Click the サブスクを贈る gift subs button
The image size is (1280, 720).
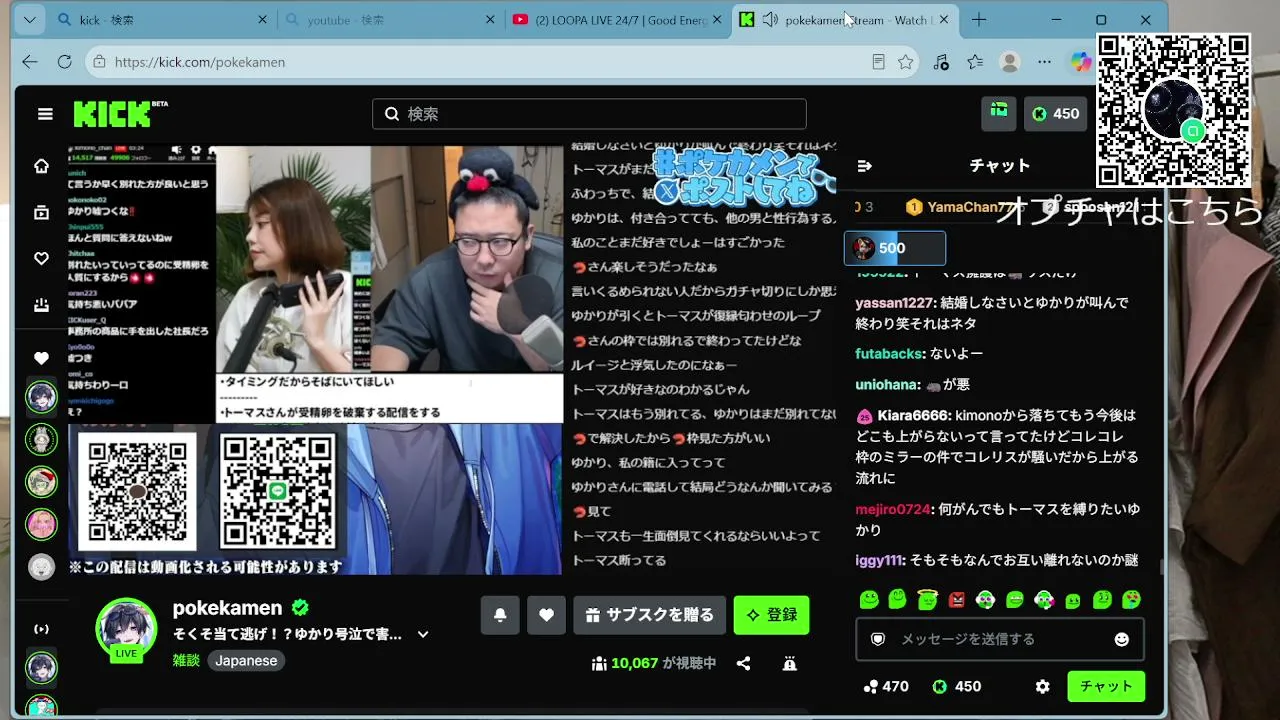[x=650, y=615]
